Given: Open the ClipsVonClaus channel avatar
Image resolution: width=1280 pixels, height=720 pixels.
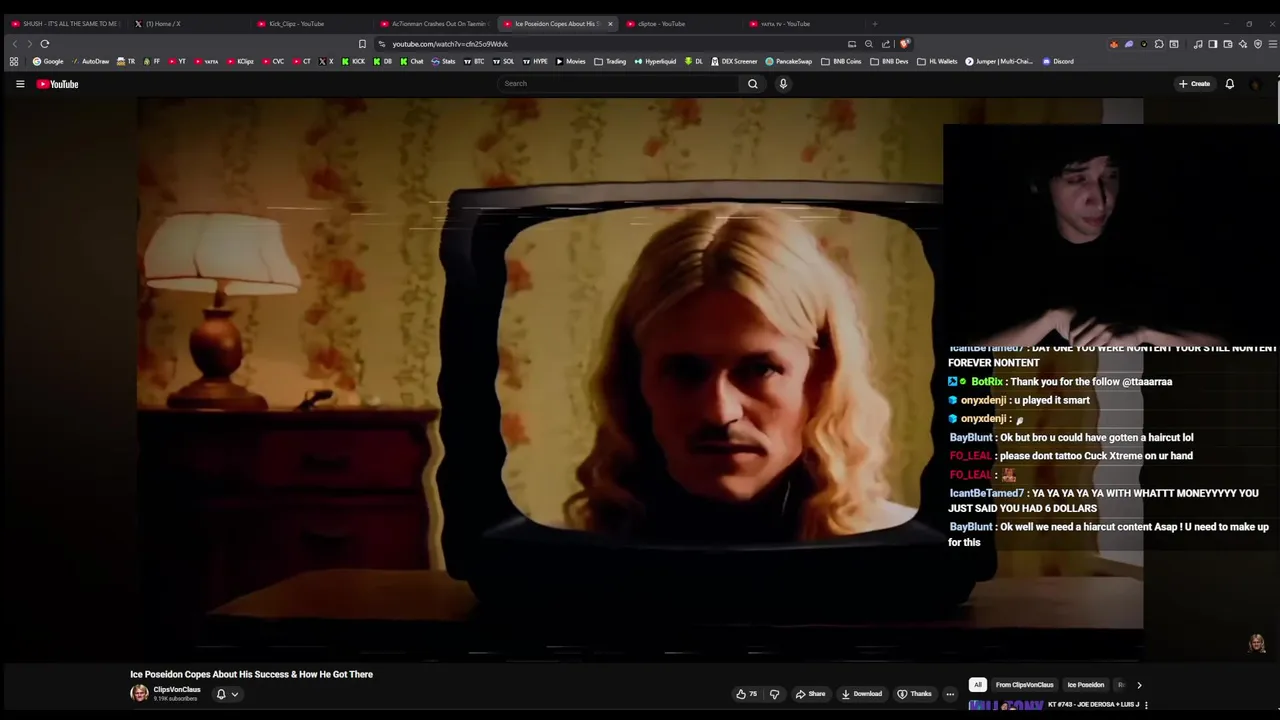Looking at the screenshot, I should pyautogui.click(x=140, y=693).
